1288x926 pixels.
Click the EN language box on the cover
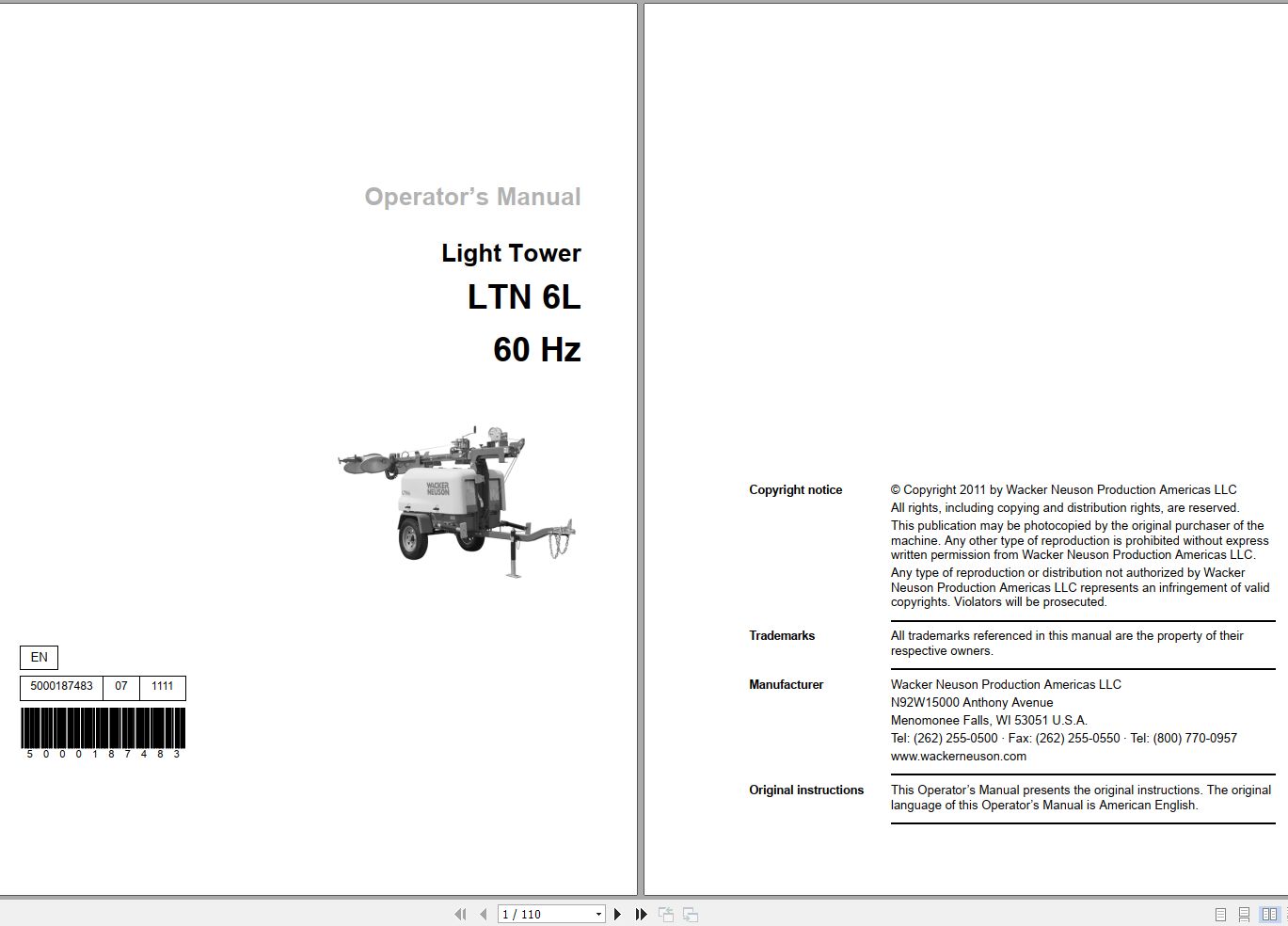[38, 657]
